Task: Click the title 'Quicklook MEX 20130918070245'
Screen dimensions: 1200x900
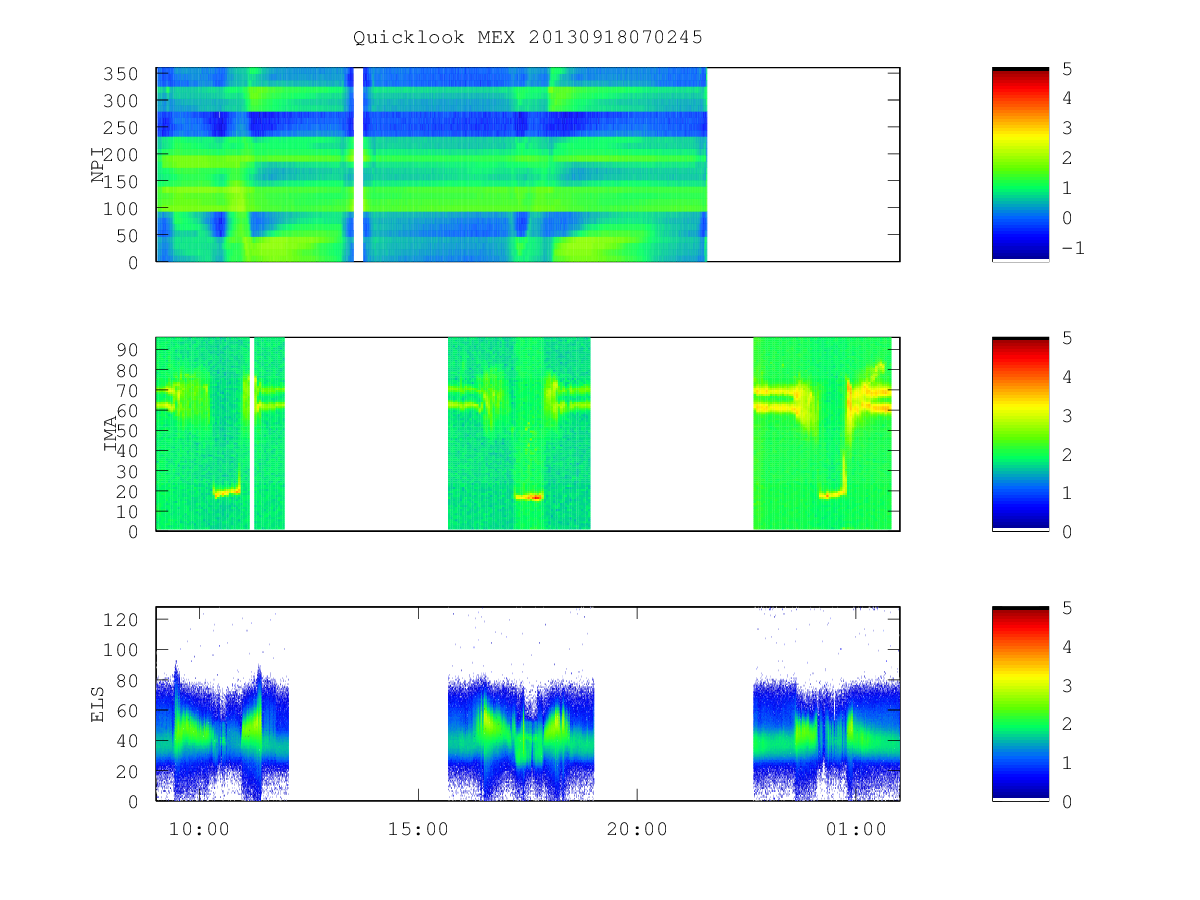Action: (528, 38)
